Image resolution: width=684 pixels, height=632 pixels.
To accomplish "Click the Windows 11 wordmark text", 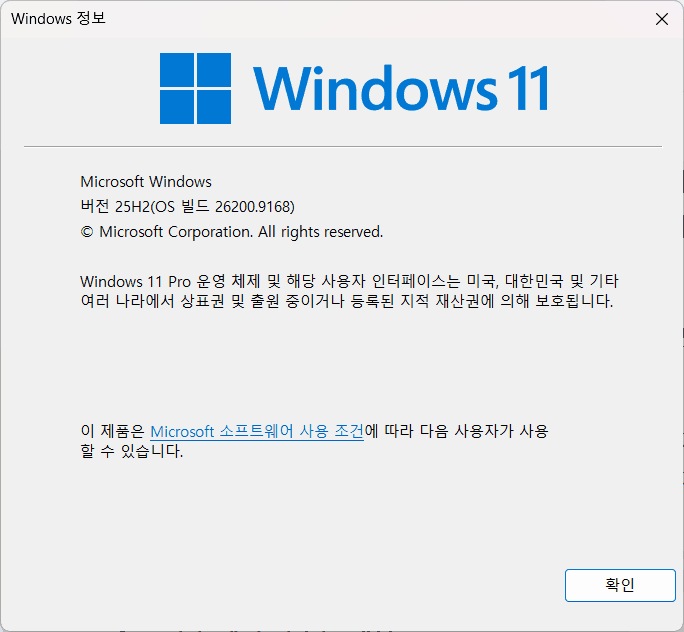I will (400, 89).
